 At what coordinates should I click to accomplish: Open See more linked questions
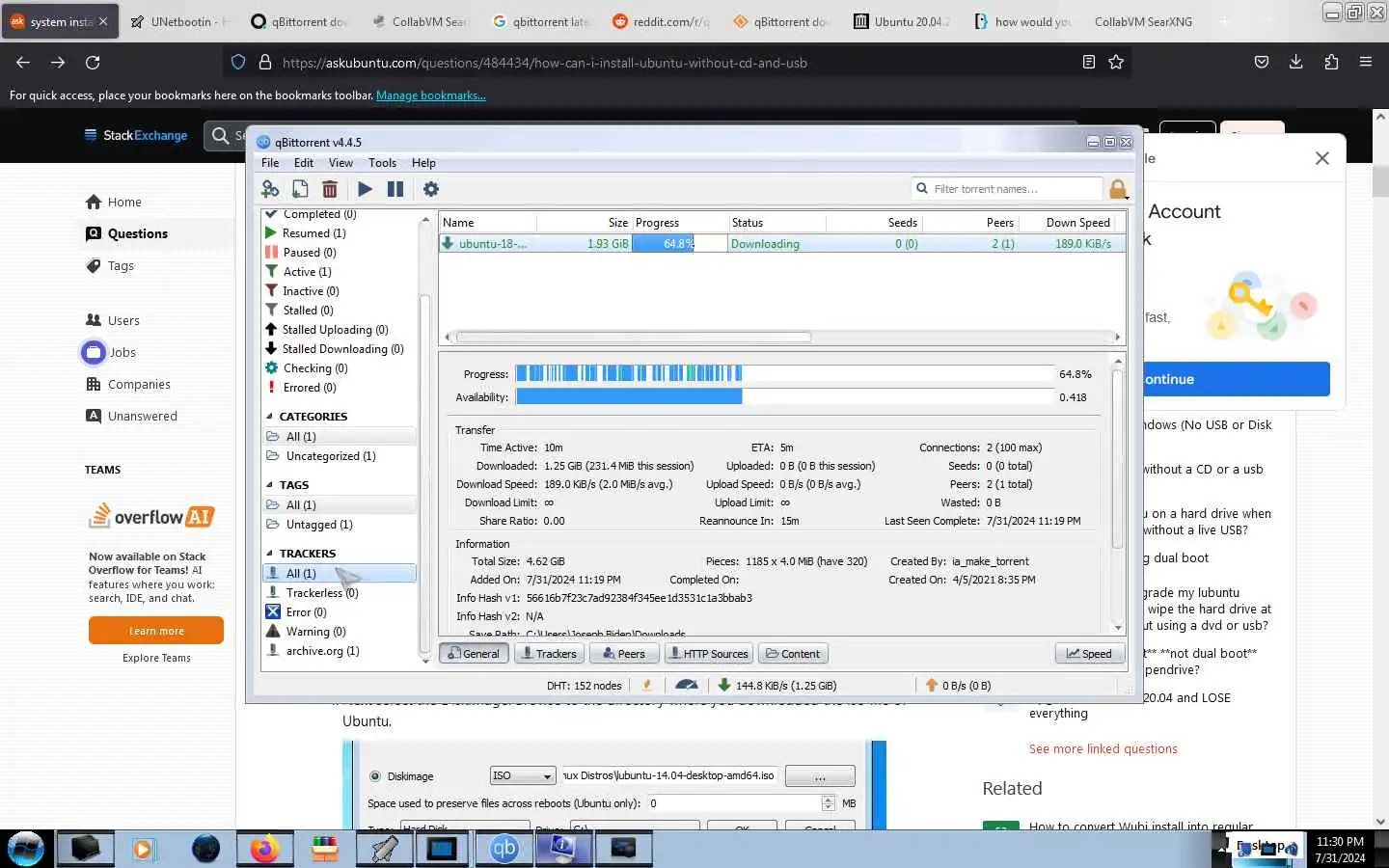coord(1103,749)
